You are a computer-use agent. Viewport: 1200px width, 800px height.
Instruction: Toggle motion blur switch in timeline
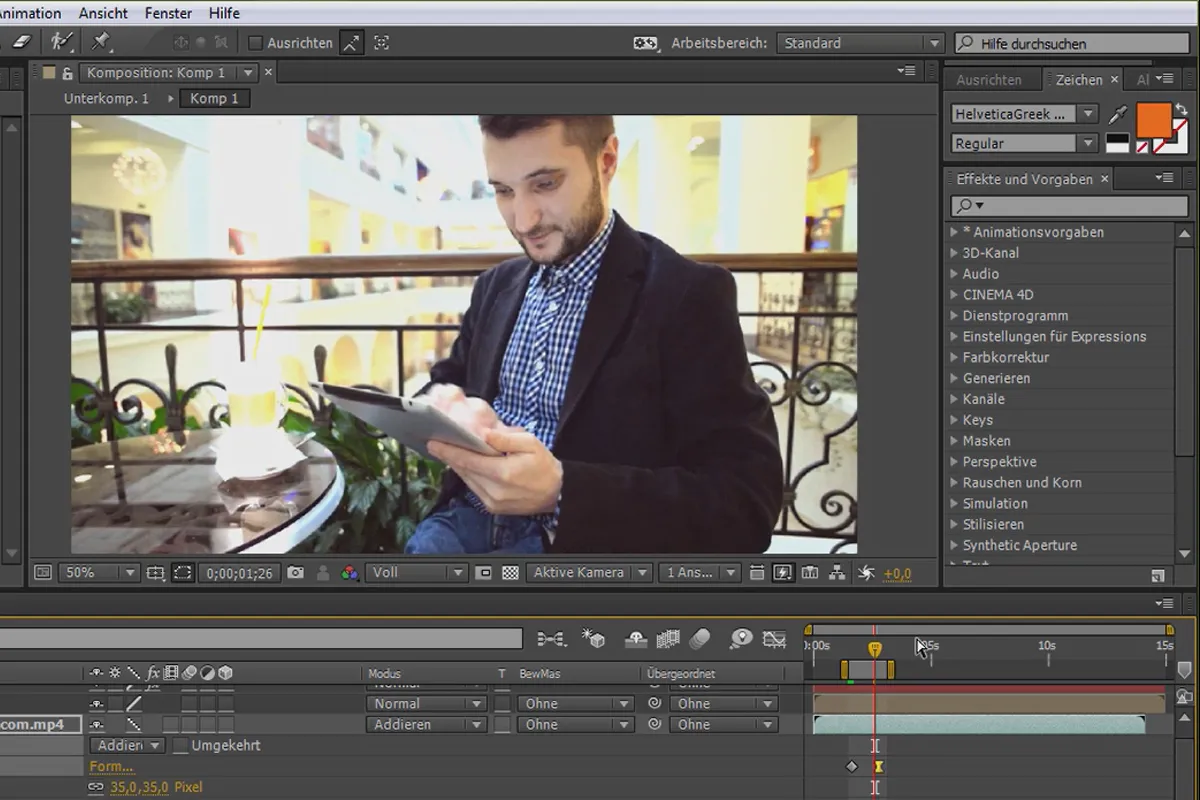[700, 638]
